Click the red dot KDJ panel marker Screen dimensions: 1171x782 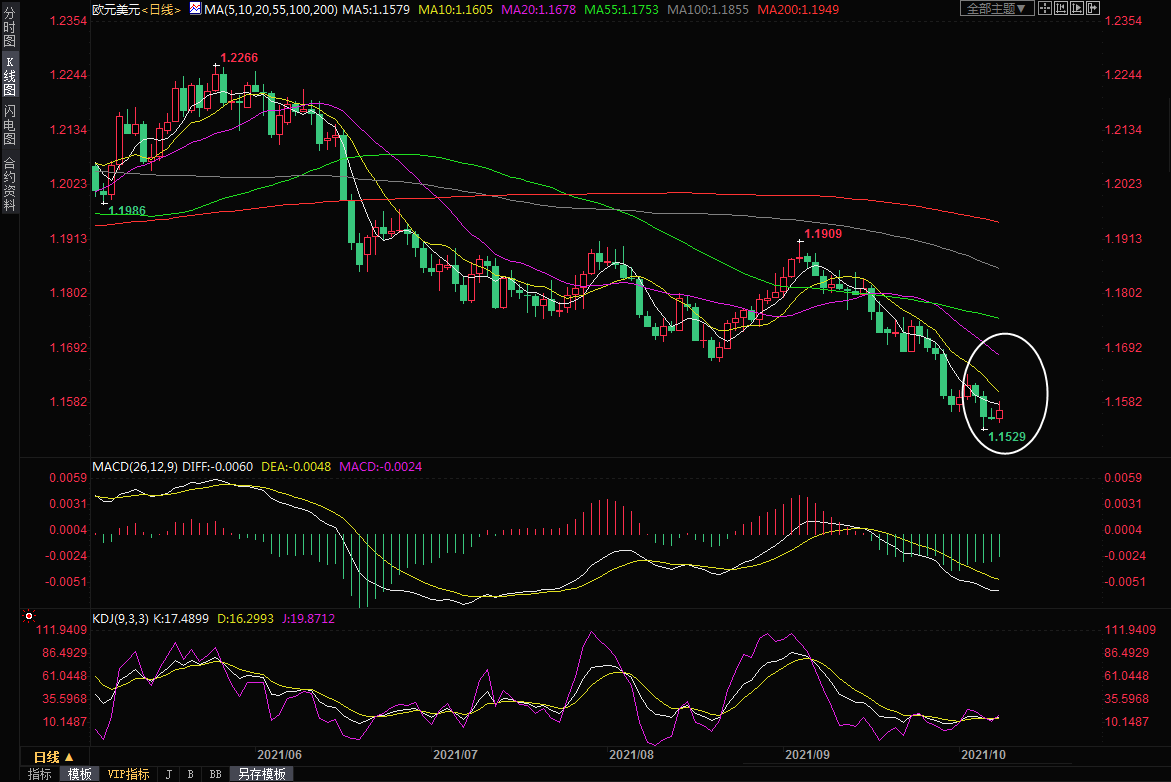click(28, 616)
